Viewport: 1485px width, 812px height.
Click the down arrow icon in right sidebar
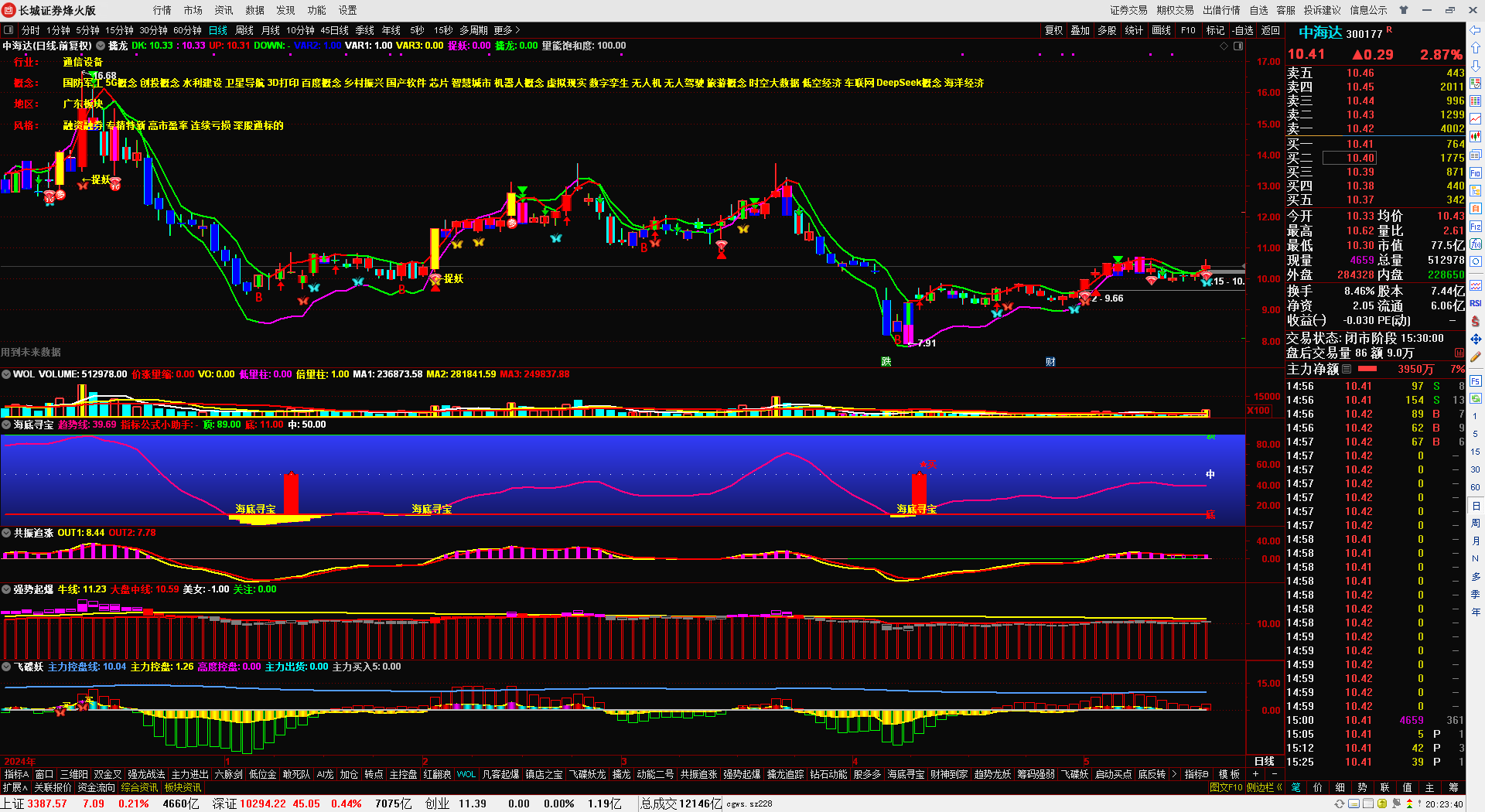pos(1476,66)
